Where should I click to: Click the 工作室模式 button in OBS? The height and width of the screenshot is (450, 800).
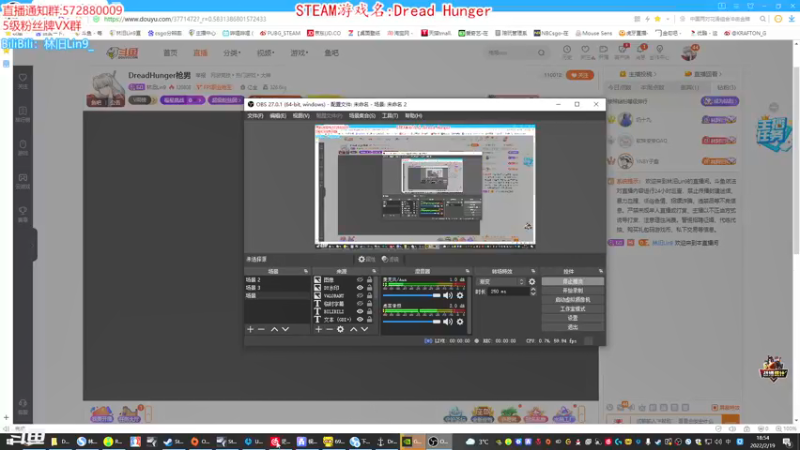pyautogui.click(x=572, y=309)
